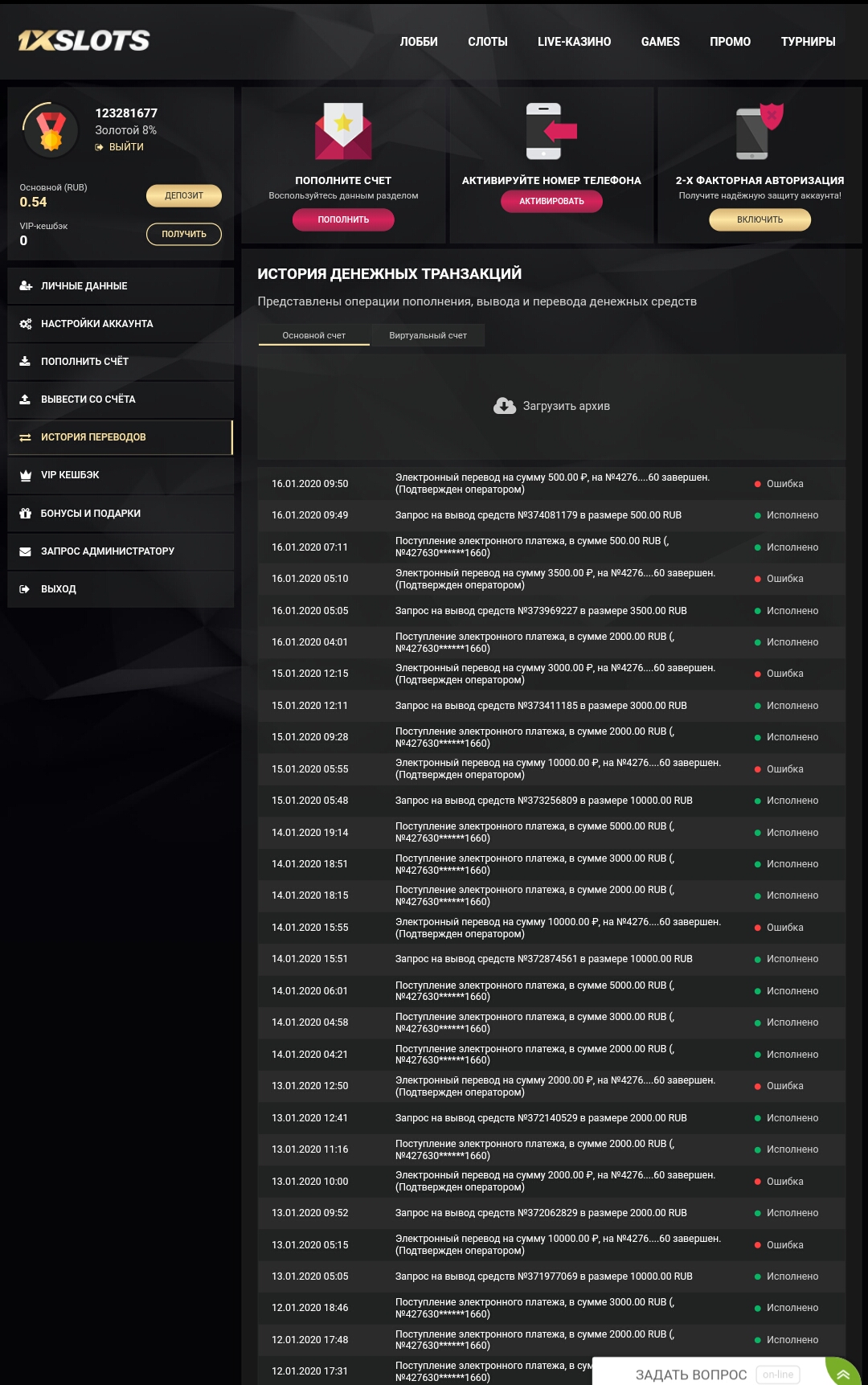Click the 1XSLOTS logo
This screenshot has width=868, height=1385.
[84, 41]
